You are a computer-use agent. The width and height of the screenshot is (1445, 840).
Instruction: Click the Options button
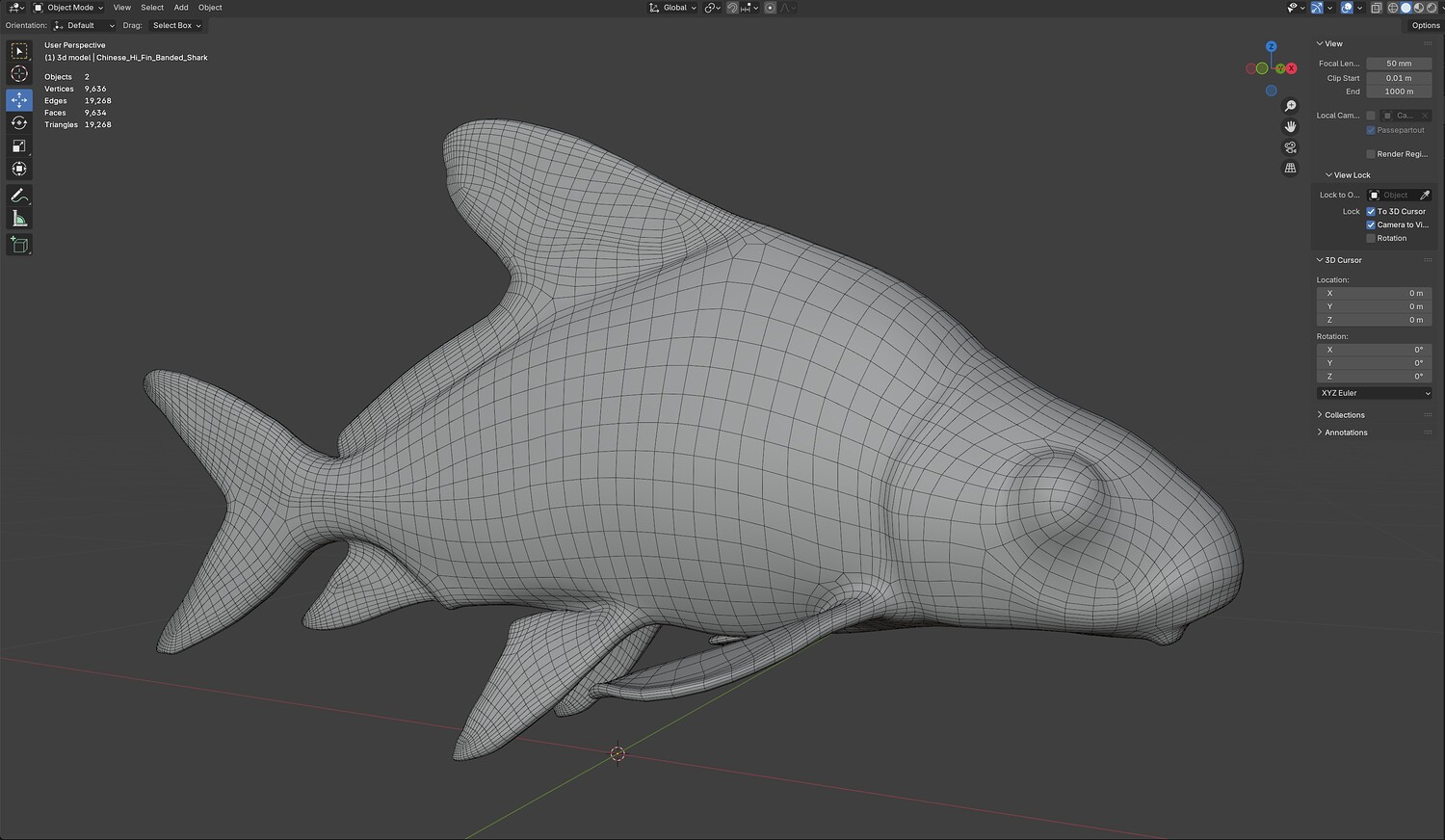tap(1425, 26)
